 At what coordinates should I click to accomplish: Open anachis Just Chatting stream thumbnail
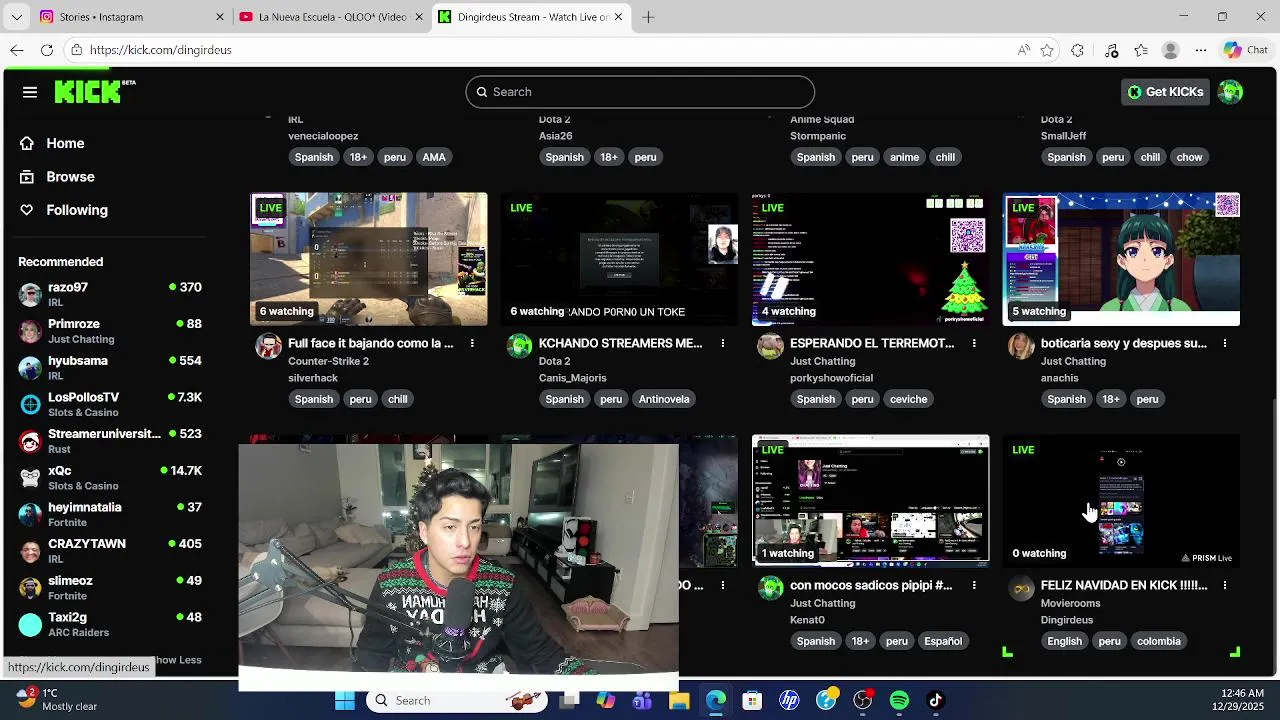pyautogui.click(x=1122, y=259)
